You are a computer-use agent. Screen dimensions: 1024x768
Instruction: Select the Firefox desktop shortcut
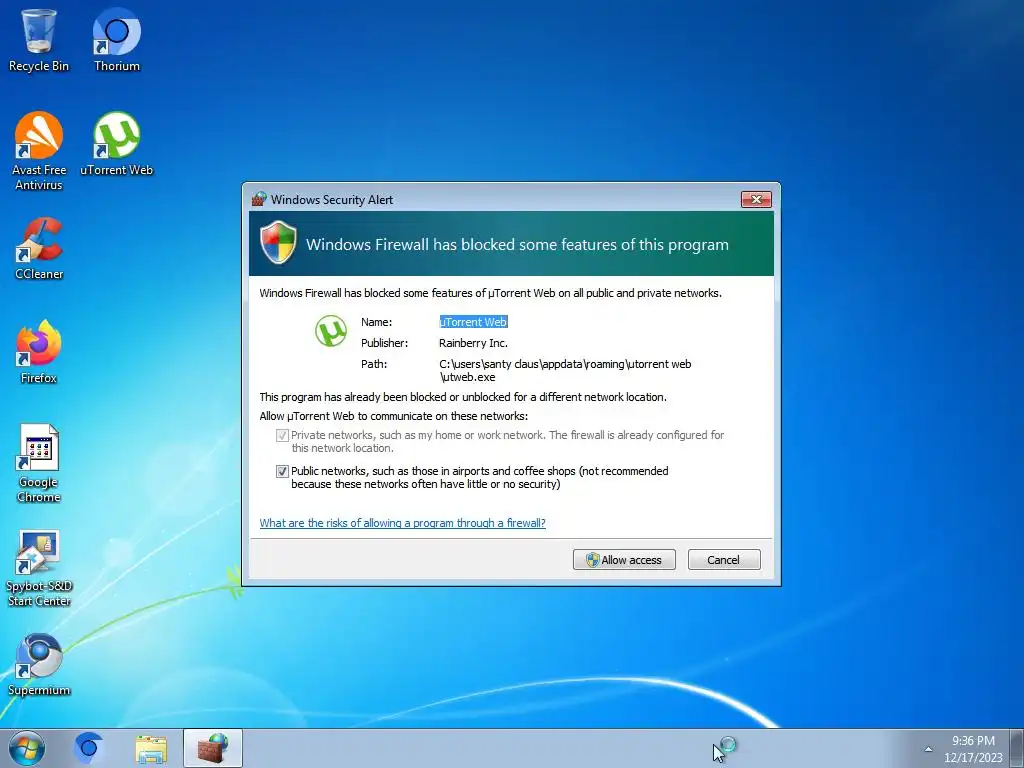39,351
